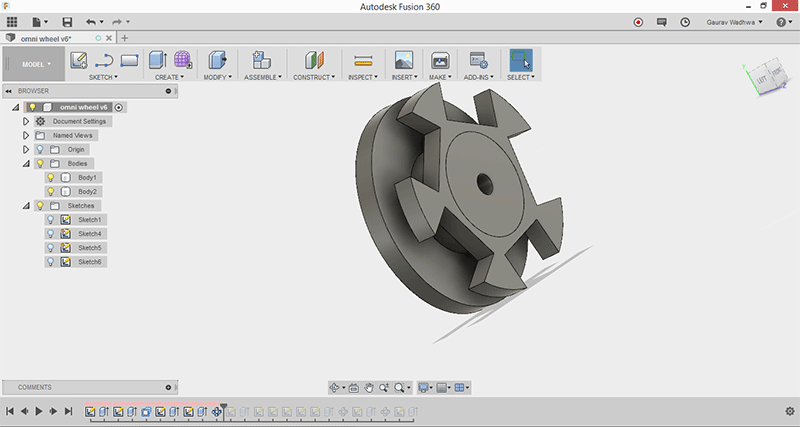Click the timeline position marker handle
This screenshot has height=427, width=800.
(x=223, y=407)
